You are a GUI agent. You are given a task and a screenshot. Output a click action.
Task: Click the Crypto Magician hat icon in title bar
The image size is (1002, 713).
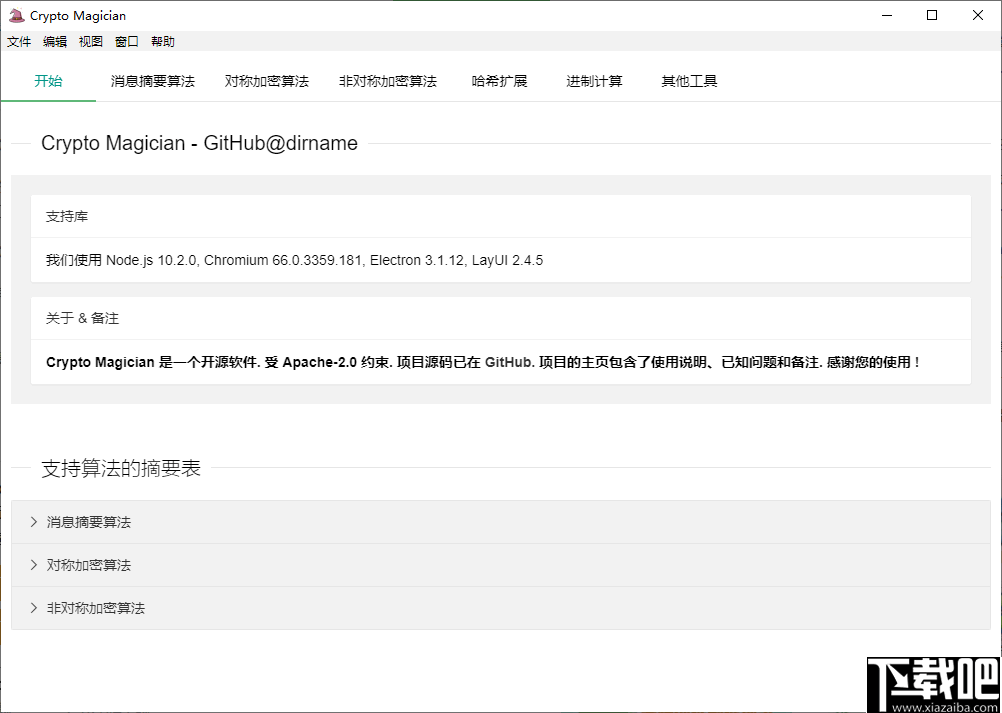coord(15,15)
